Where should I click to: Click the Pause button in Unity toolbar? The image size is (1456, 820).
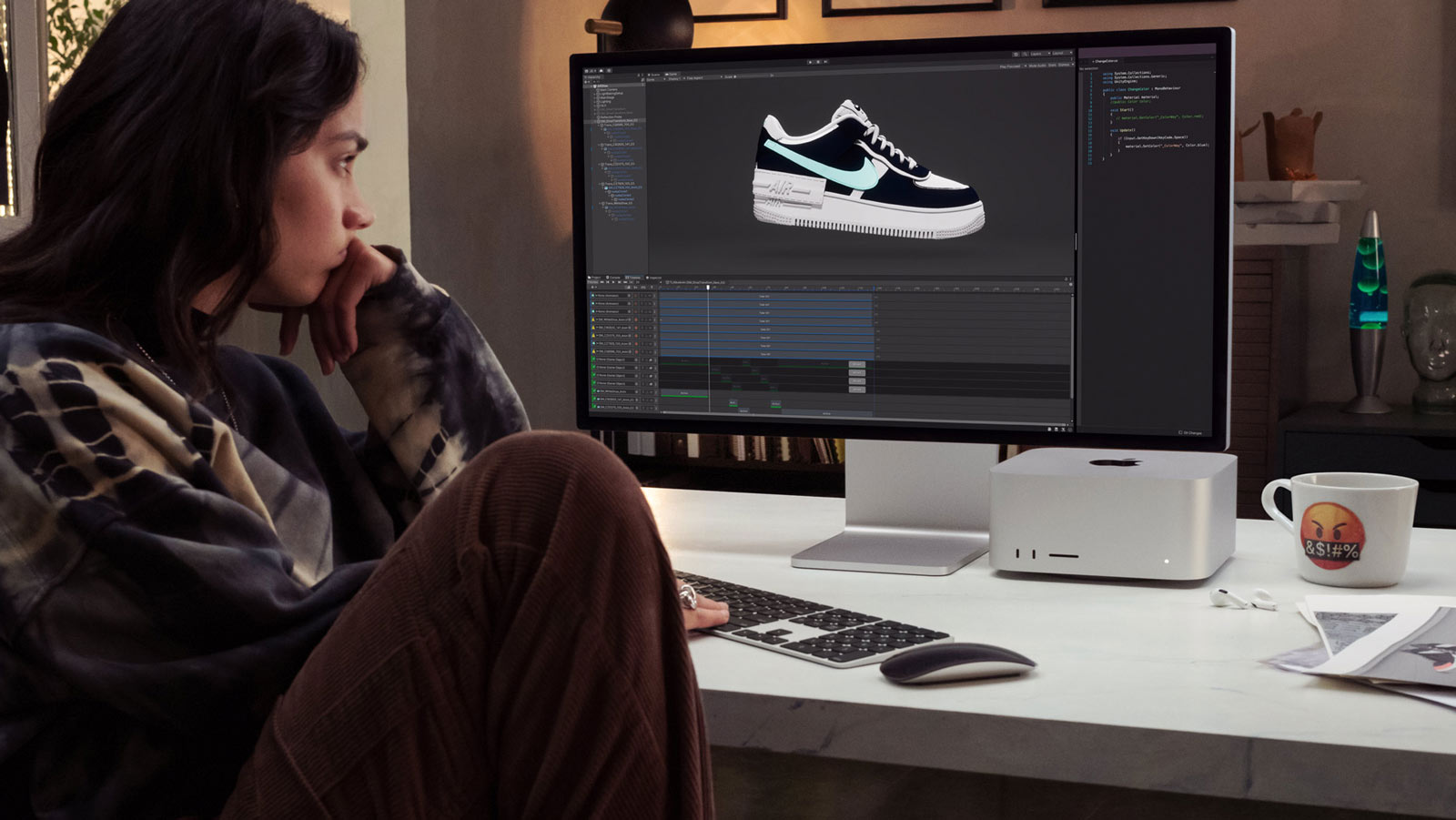(x=818, y=62)
